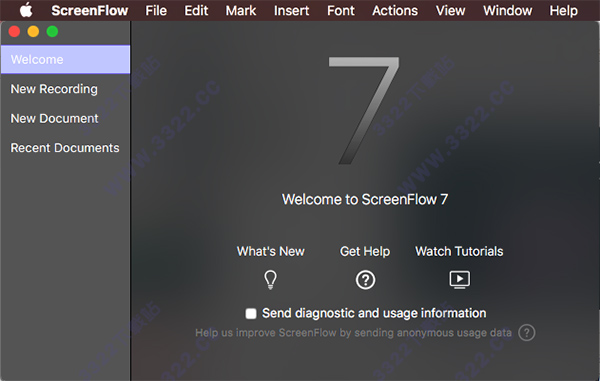Minimize the window with yellow button
Viewport: 600px width, 381px height.
point(33,31)
